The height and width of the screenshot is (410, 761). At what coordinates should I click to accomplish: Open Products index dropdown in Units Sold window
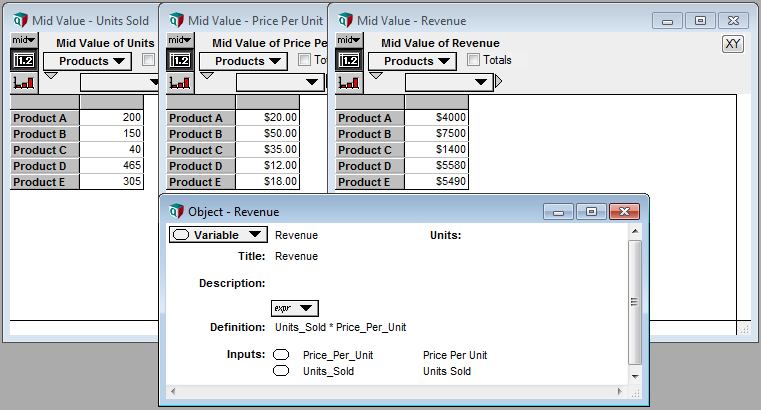[x=87, y=61]
